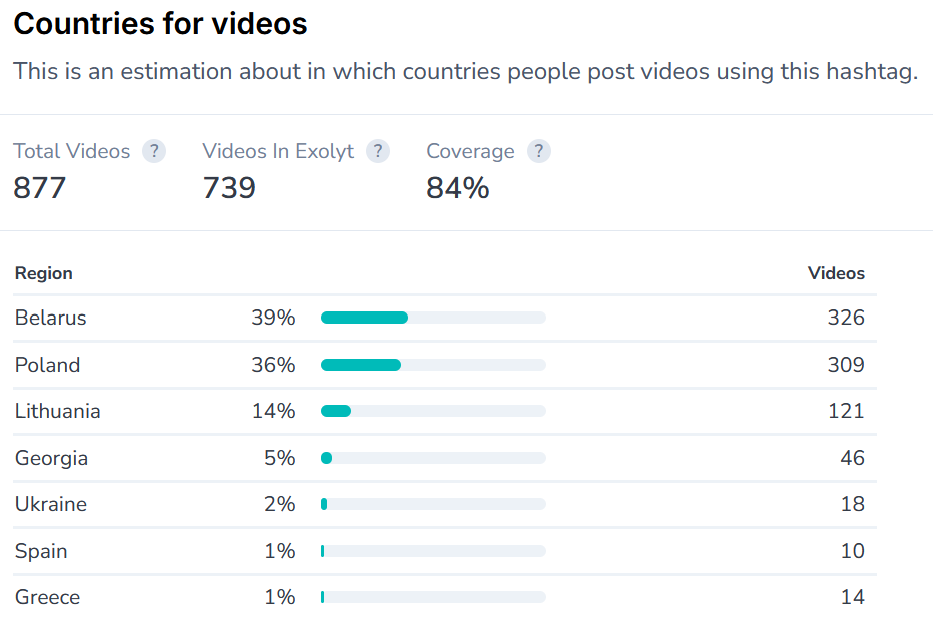The width and height of the screenshot is (933, 627).
Task: Click the Georgia progress bar
Action: click(433, 458)
